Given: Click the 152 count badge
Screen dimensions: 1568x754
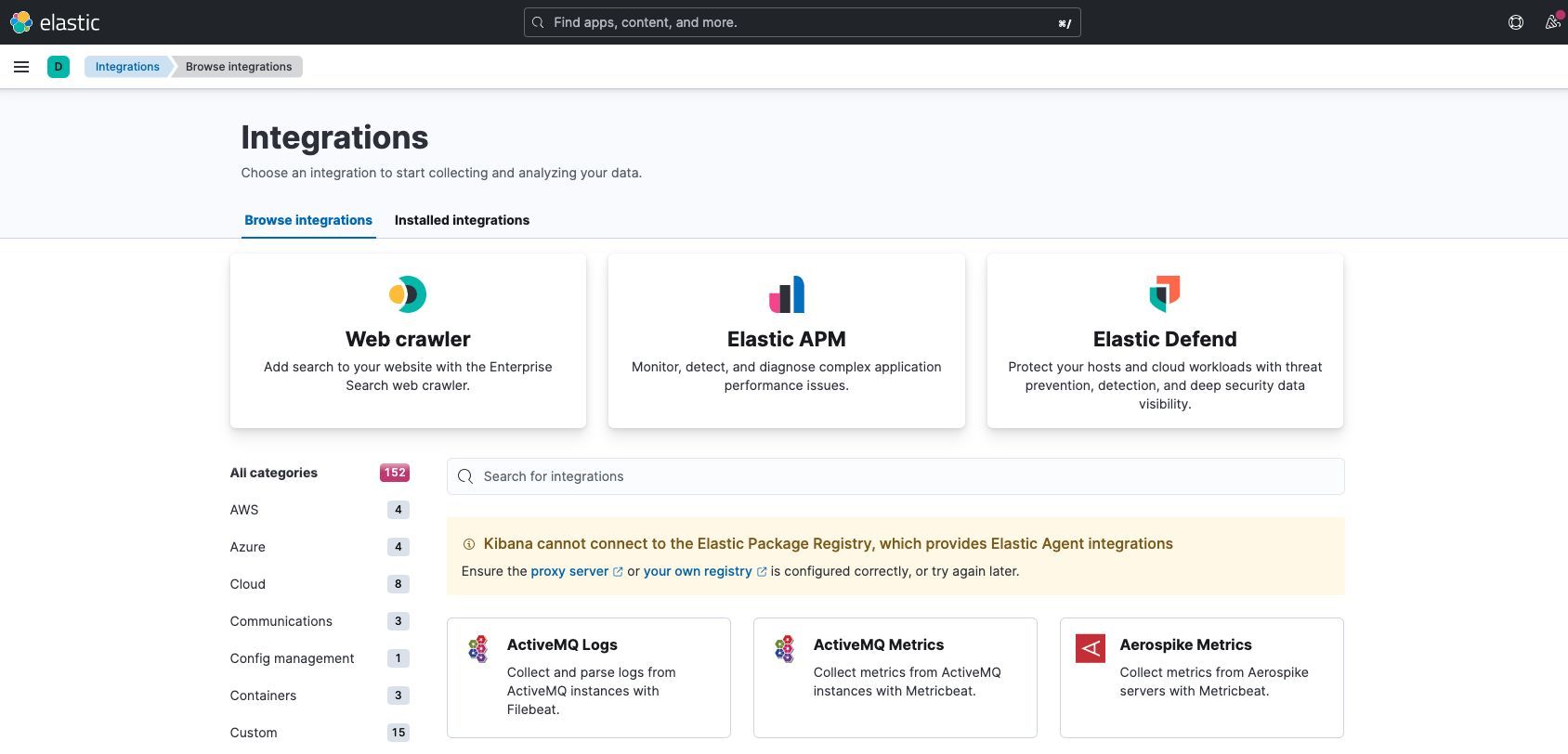Looking at the screenshot, I should click(395, 473).
